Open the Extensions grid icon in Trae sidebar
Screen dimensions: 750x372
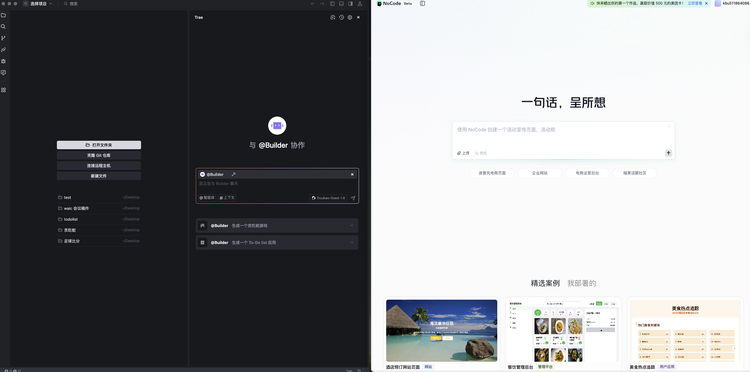[x=3, y=90]
